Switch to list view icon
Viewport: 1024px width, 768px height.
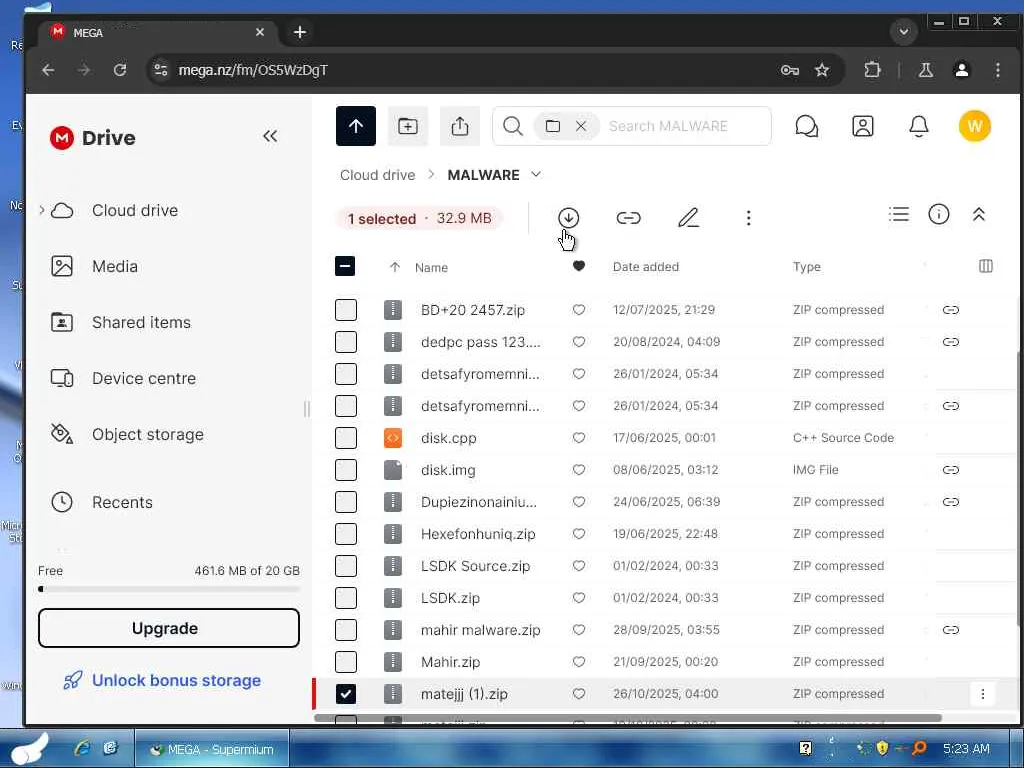coord(899,214)
